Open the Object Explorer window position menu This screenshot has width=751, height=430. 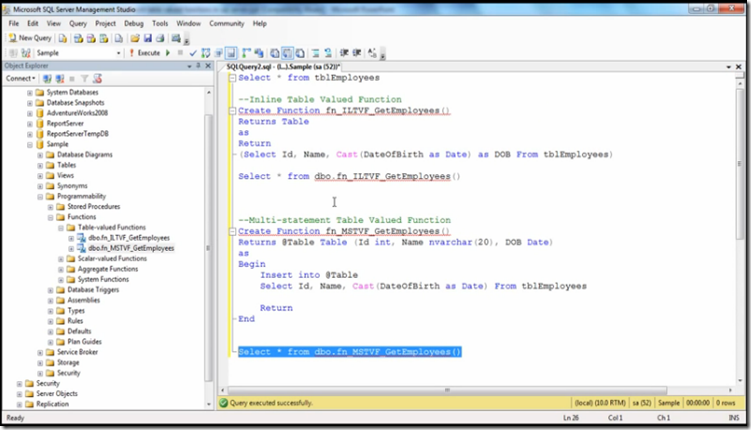point(189,66)
